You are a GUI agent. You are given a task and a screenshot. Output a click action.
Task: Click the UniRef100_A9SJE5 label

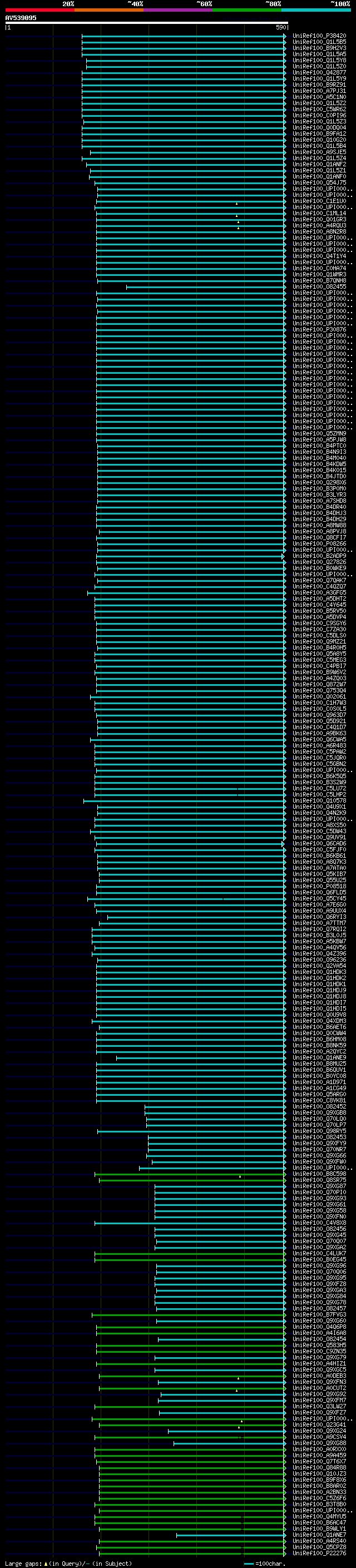tap(319, 152)
